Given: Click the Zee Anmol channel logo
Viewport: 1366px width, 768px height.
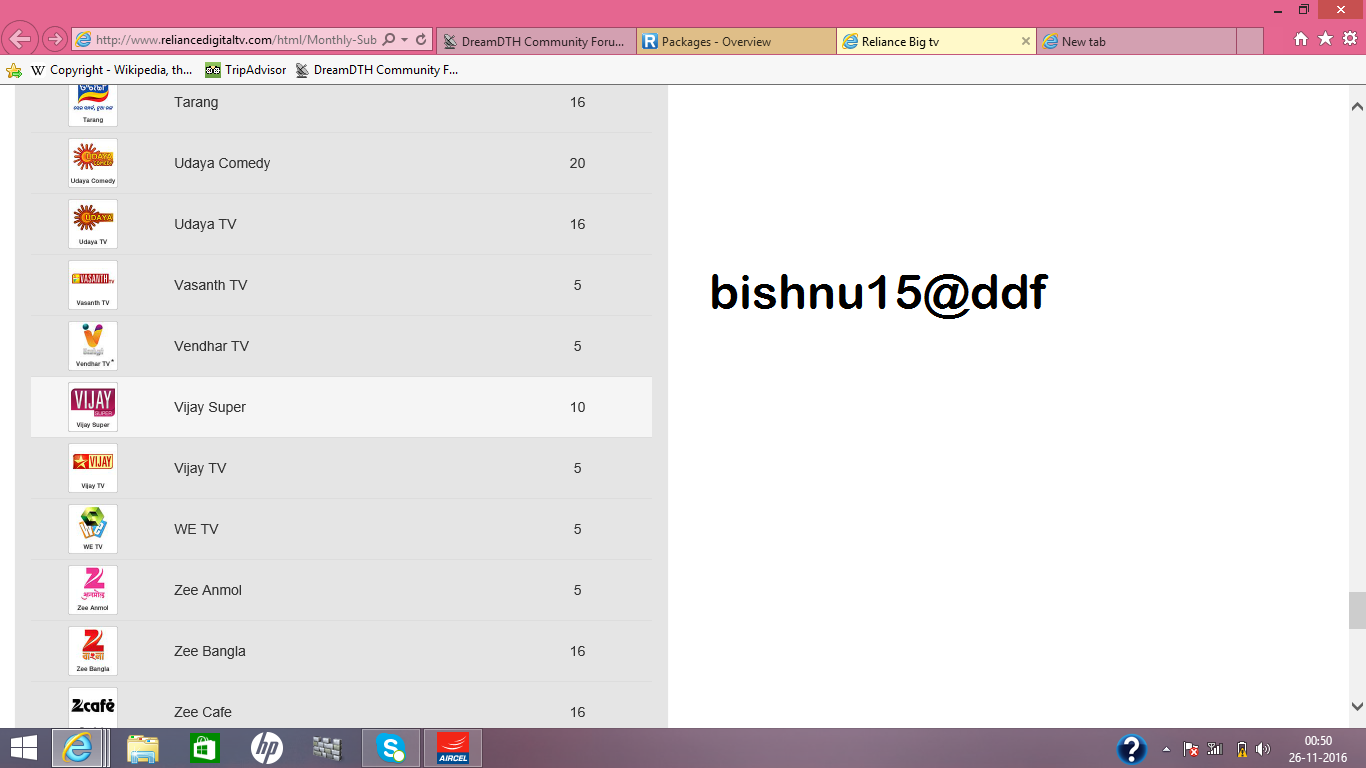Looking at the screenshot, I should [x=93, y=590].
